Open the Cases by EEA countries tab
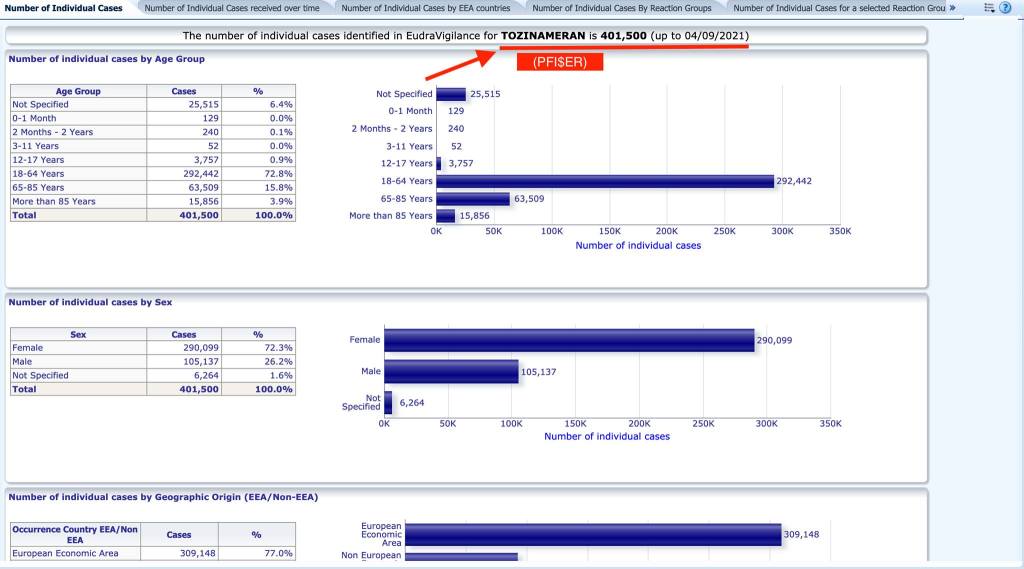Viewport: 1024px width, 569px height. [426, 8]
